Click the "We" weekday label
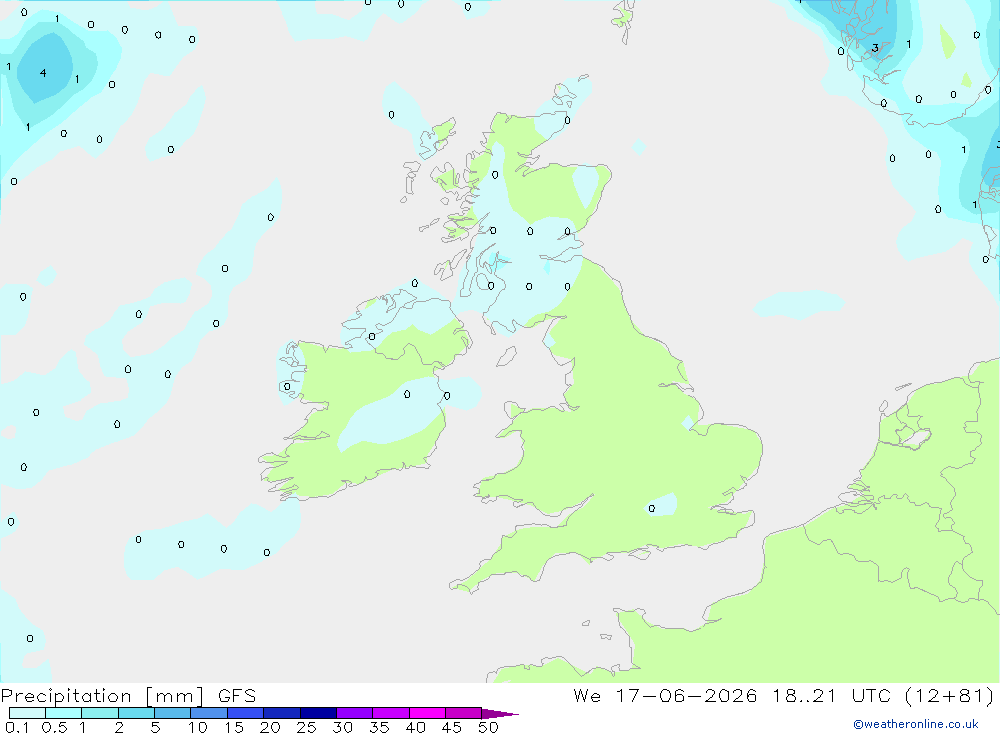The height and width of the screenshot is (733, 1000). [587, 695]
